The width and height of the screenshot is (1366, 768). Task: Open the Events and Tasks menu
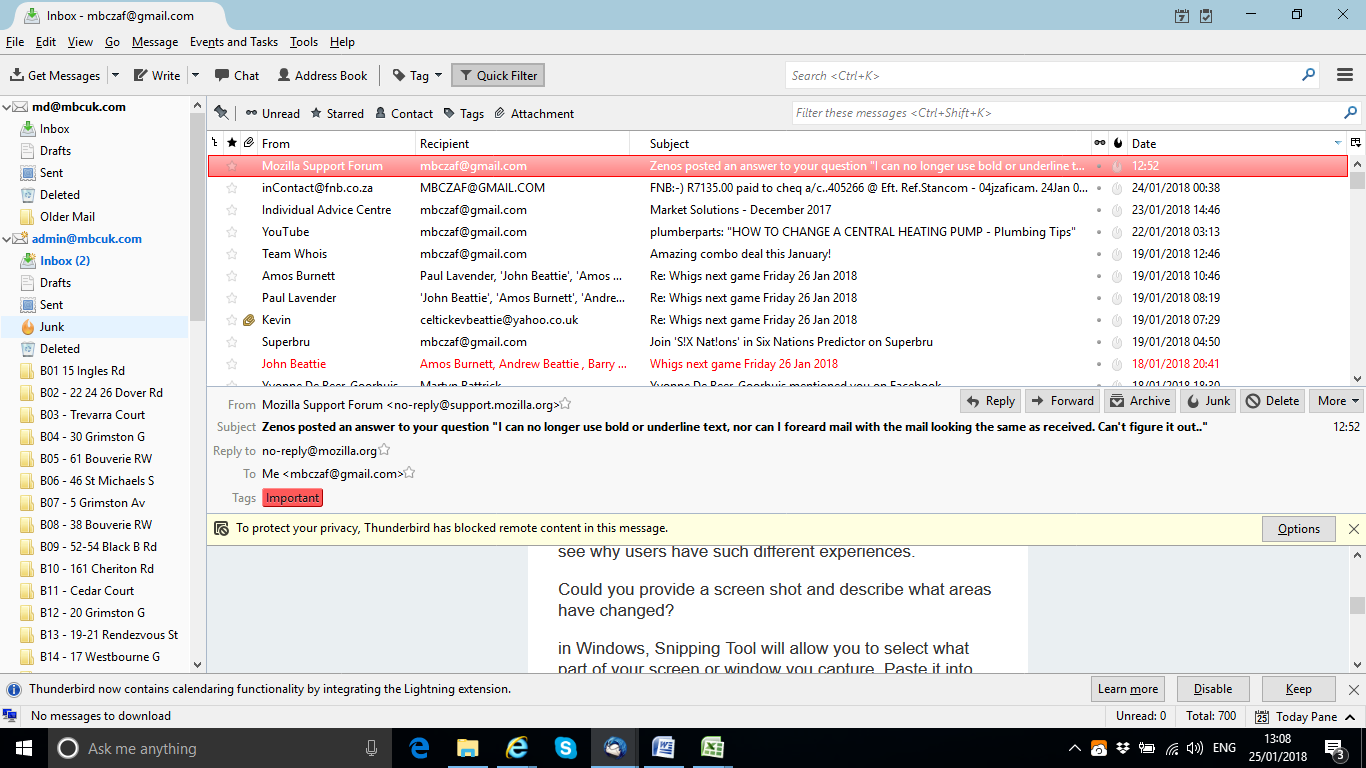click(x=234, y=42)
